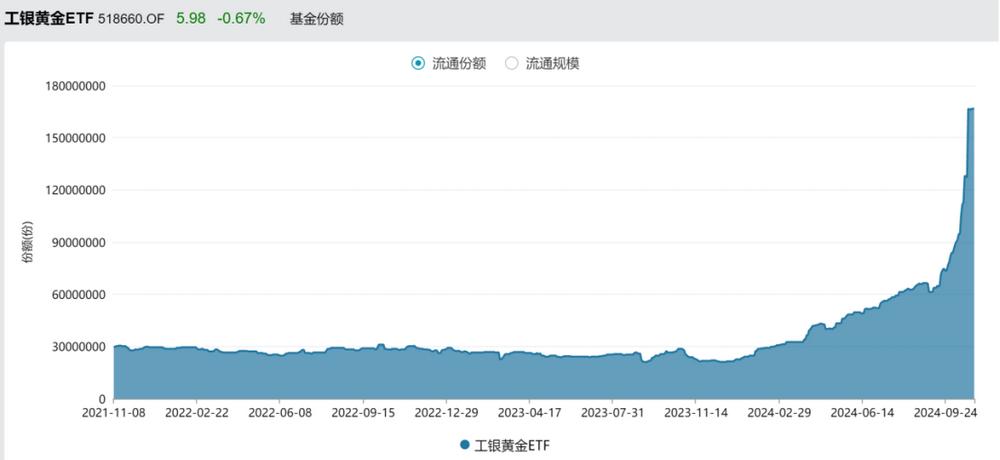Select the 流通规模 radio button

point(511,63)
